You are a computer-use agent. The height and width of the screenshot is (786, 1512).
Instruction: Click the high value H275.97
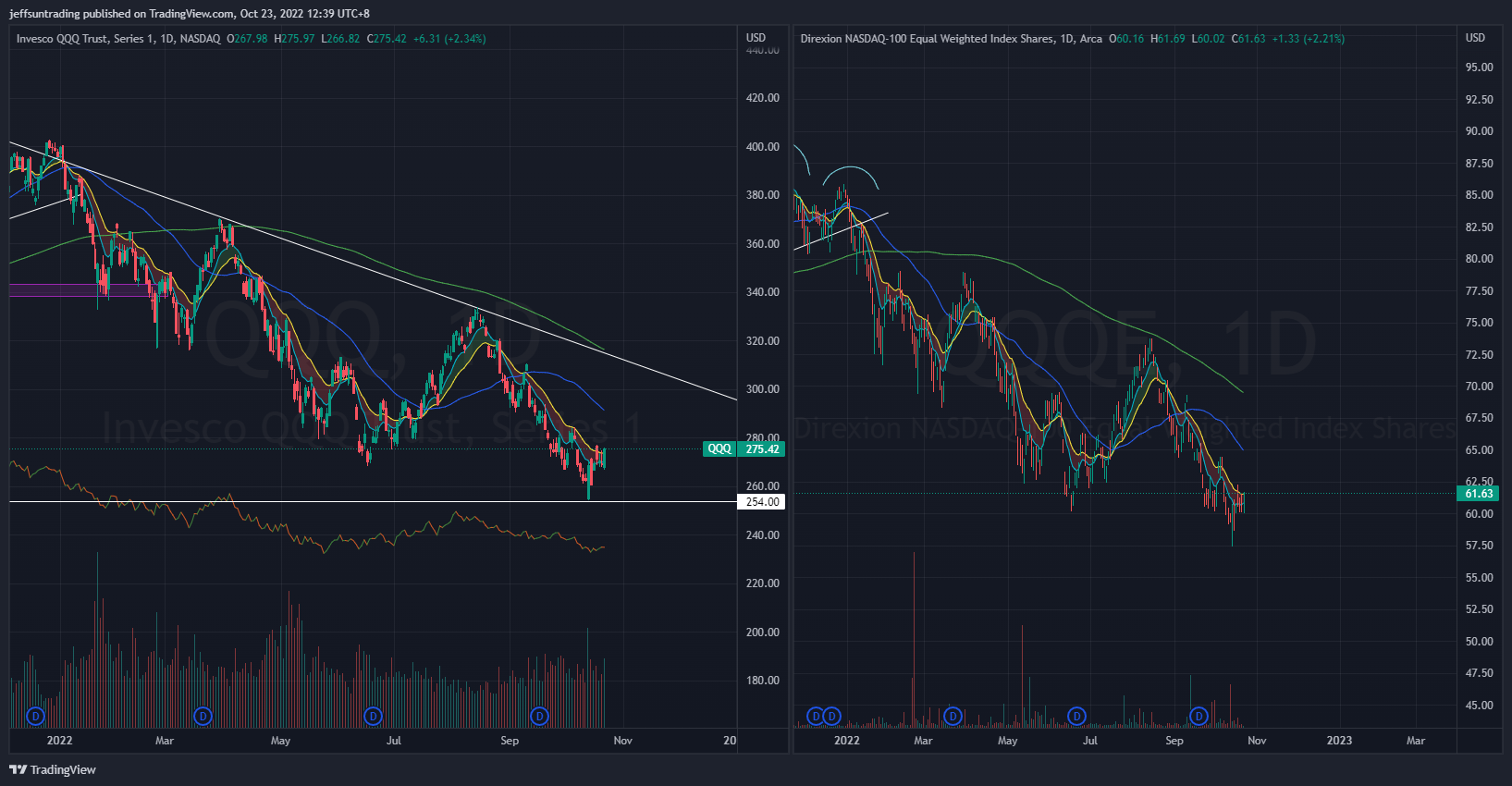[294, 39]
